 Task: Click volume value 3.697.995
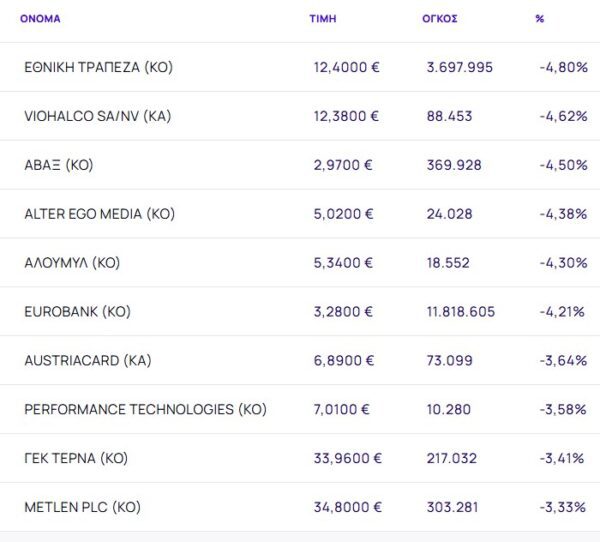459,67
